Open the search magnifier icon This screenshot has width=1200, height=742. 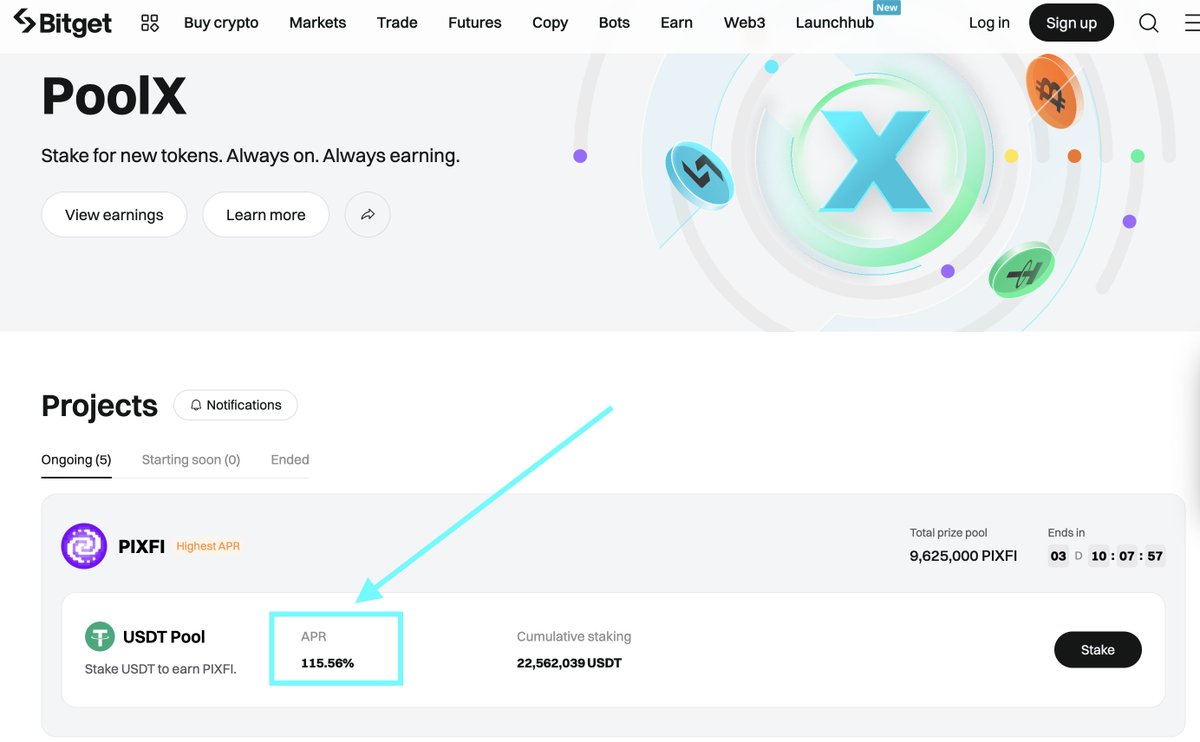tap(1149, 23)
